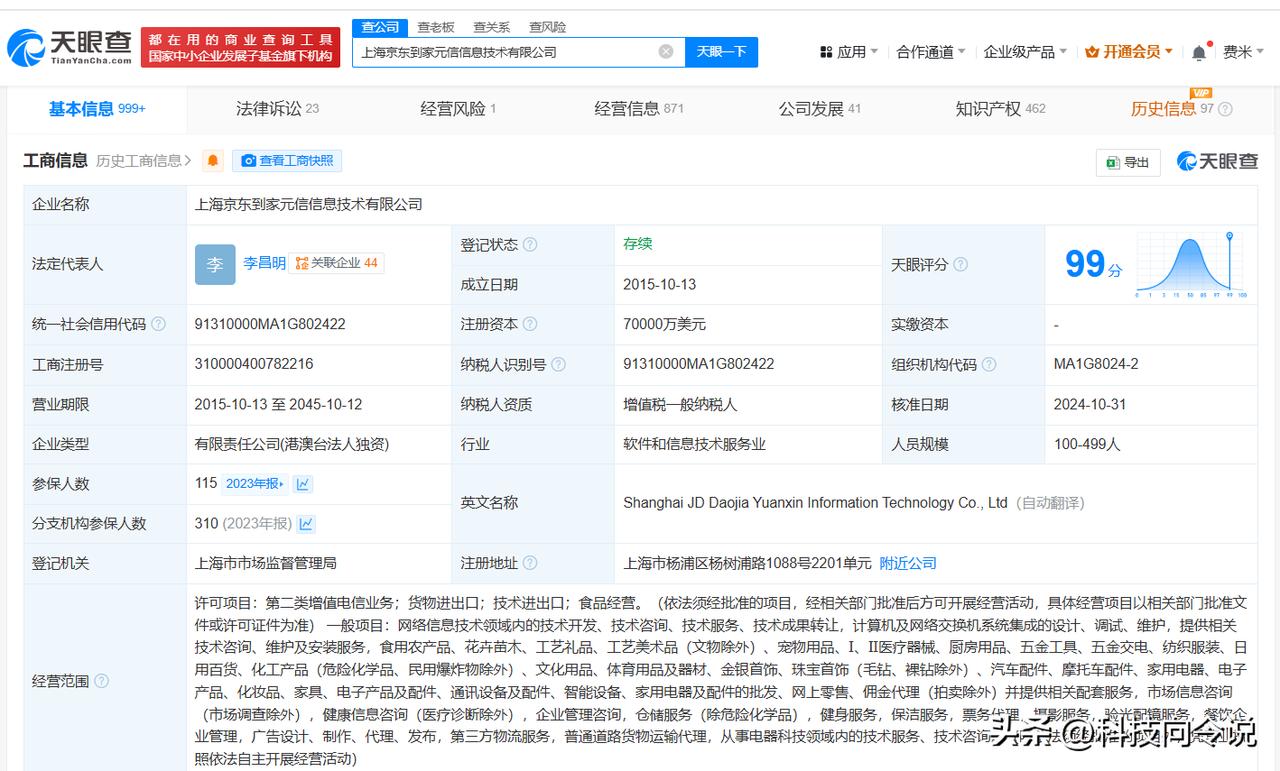Select the 历史信息 VIP tab
Viewport: 1280px width, 771px height.
tap(1172, 109)
